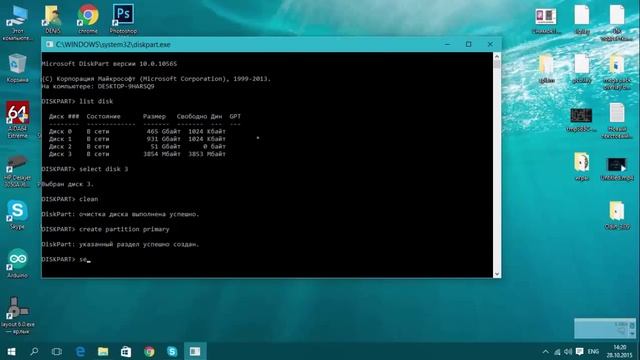Open the Untitled.mp4 video file on the desktop

click(x=617, y=169)
